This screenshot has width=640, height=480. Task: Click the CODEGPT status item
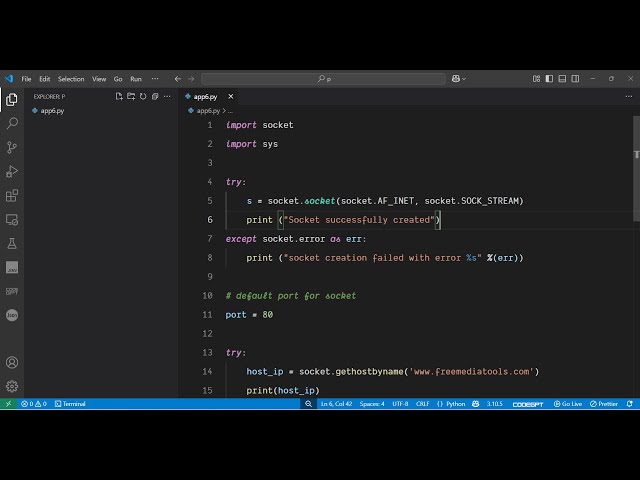click(x=528, y=404)
